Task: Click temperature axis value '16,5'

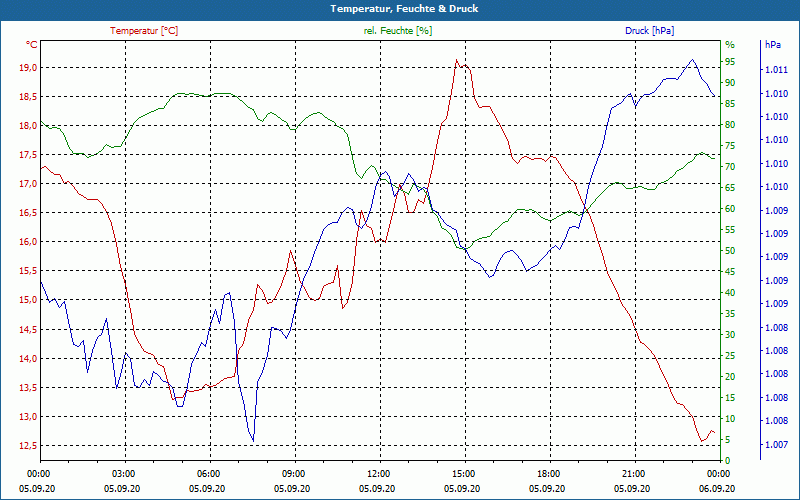Action: coord(28,213)
